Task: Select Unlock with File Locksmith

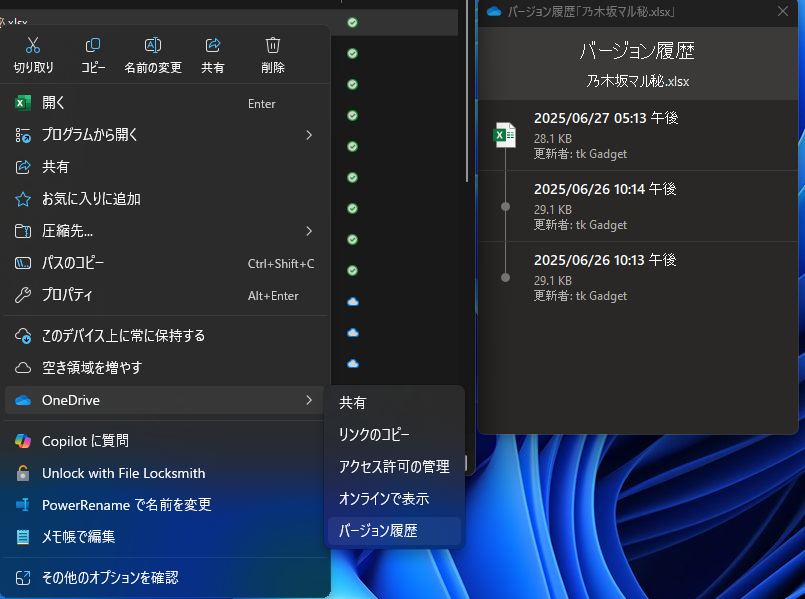Action: [165, 473]
